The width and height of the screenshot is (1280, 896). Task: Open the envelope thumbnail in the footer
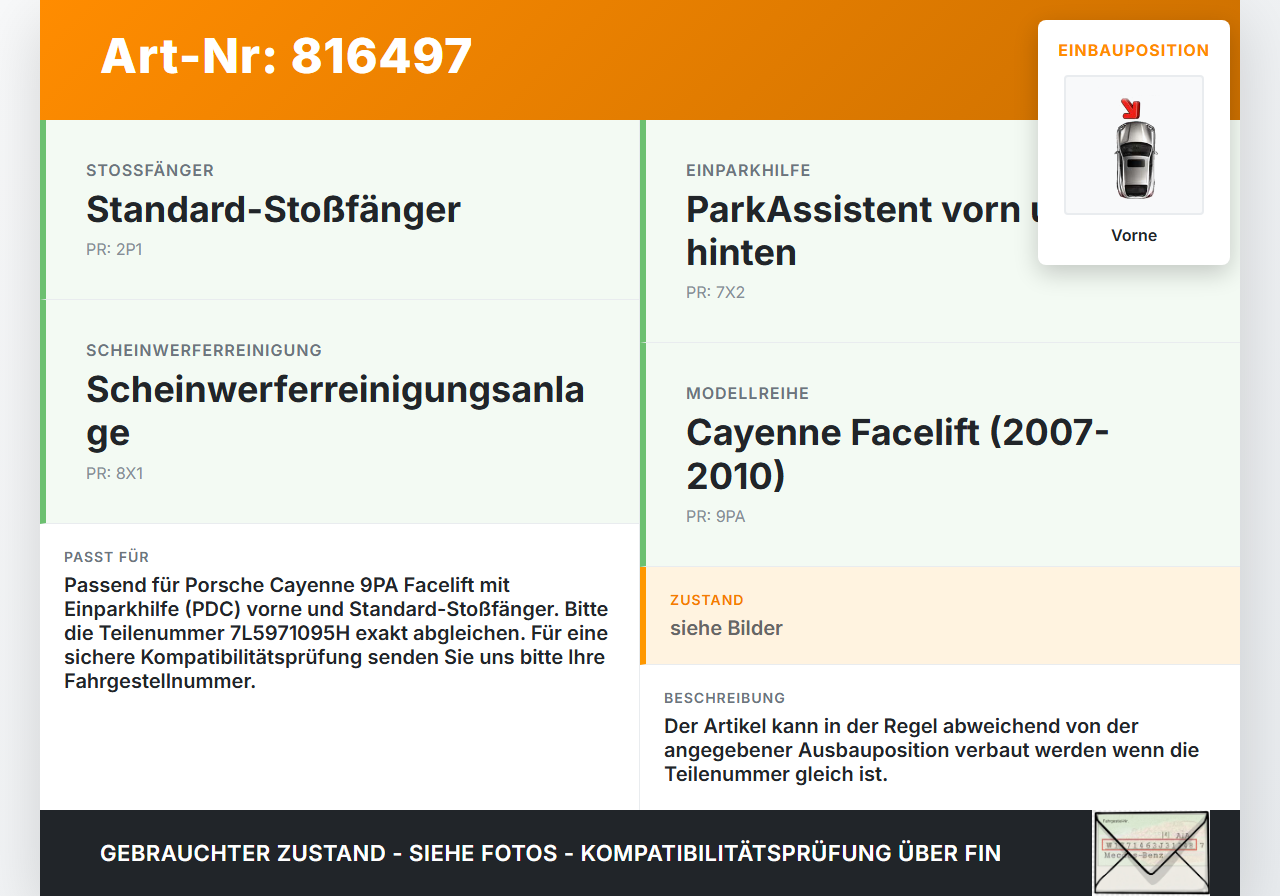1151,852
